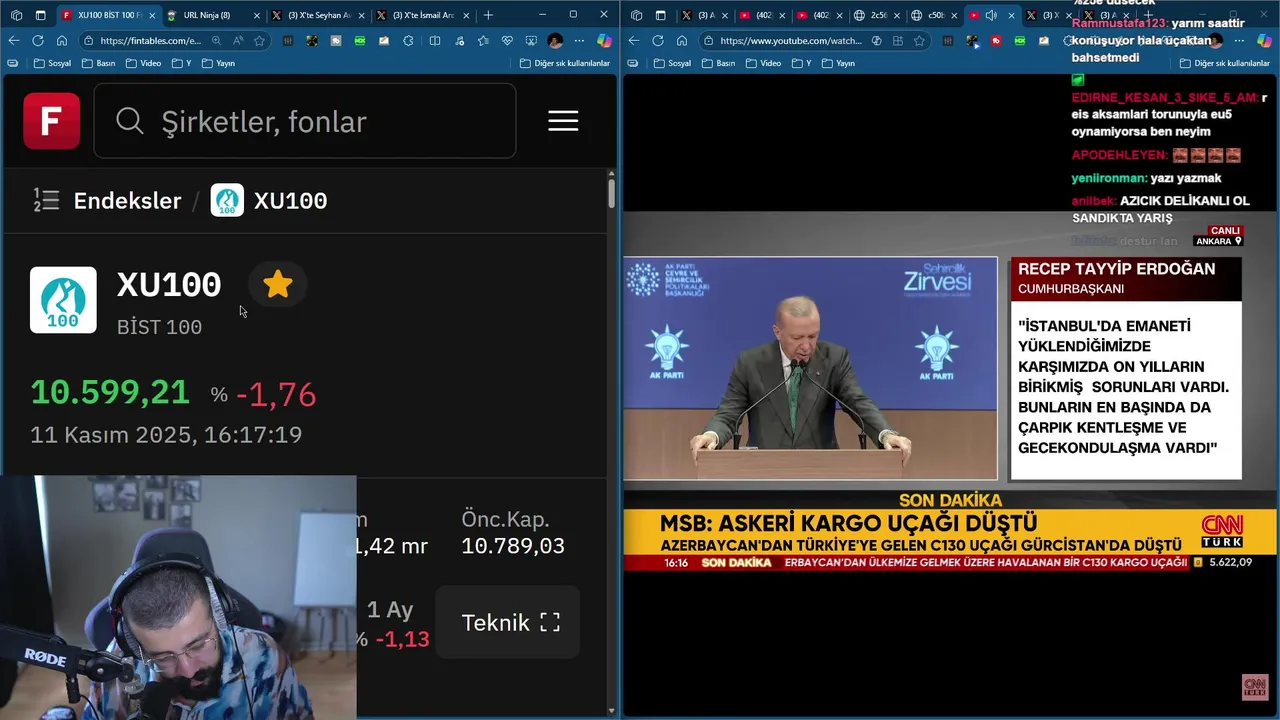Screen dimensions: 1280x720
Task: Switch to the X'te Seyhan tab
Action: click(318, 15)
